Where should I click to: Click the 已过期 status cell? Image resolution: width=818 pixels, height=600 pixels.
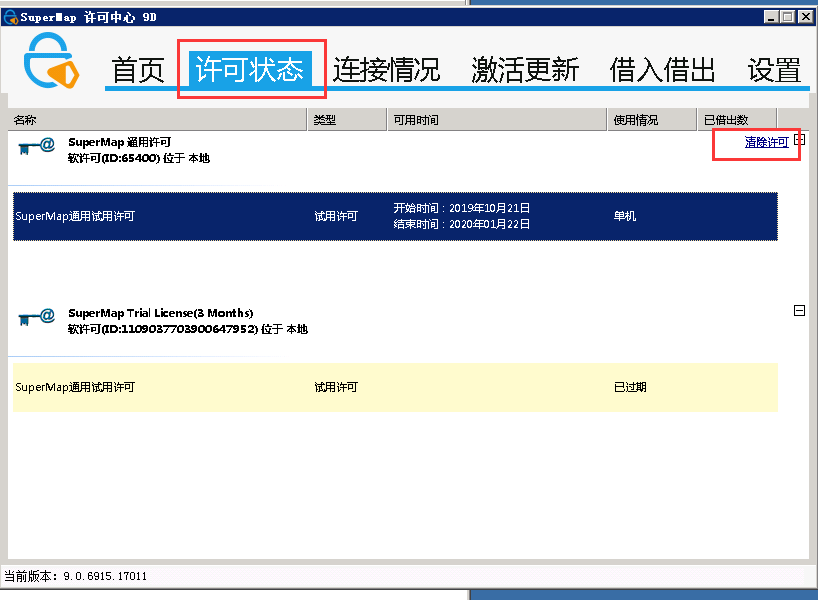(x=630, y=387)
